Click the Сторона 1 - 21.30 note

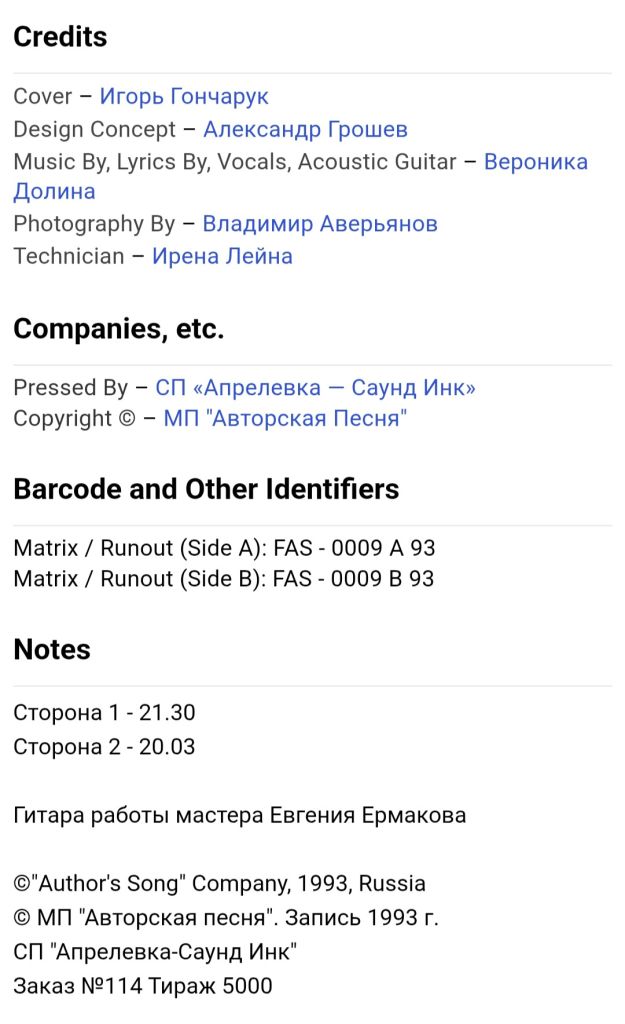click(104, 712)
